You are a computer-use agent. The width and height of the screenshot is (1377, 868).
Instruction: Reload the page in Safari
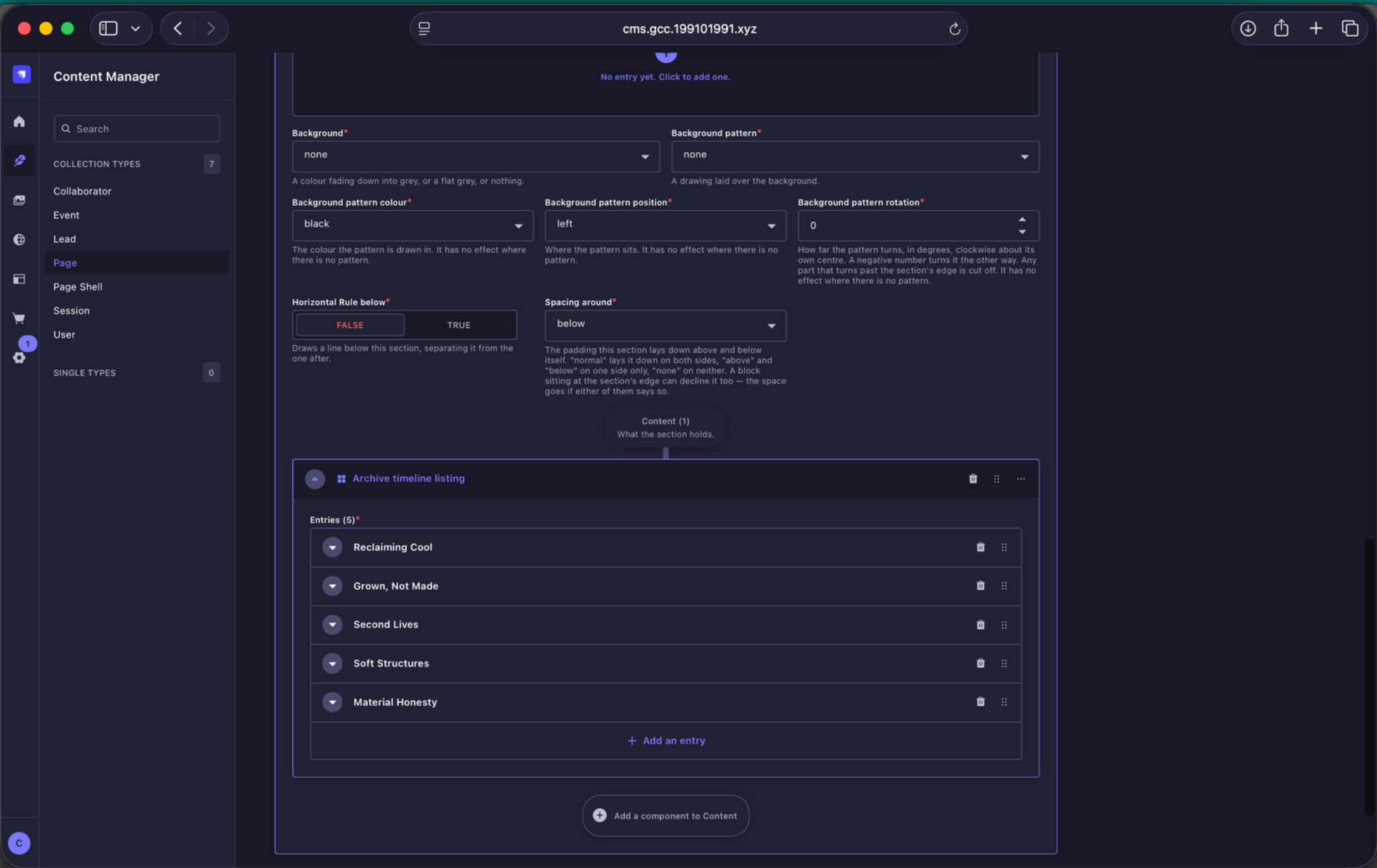coord(954,29)
